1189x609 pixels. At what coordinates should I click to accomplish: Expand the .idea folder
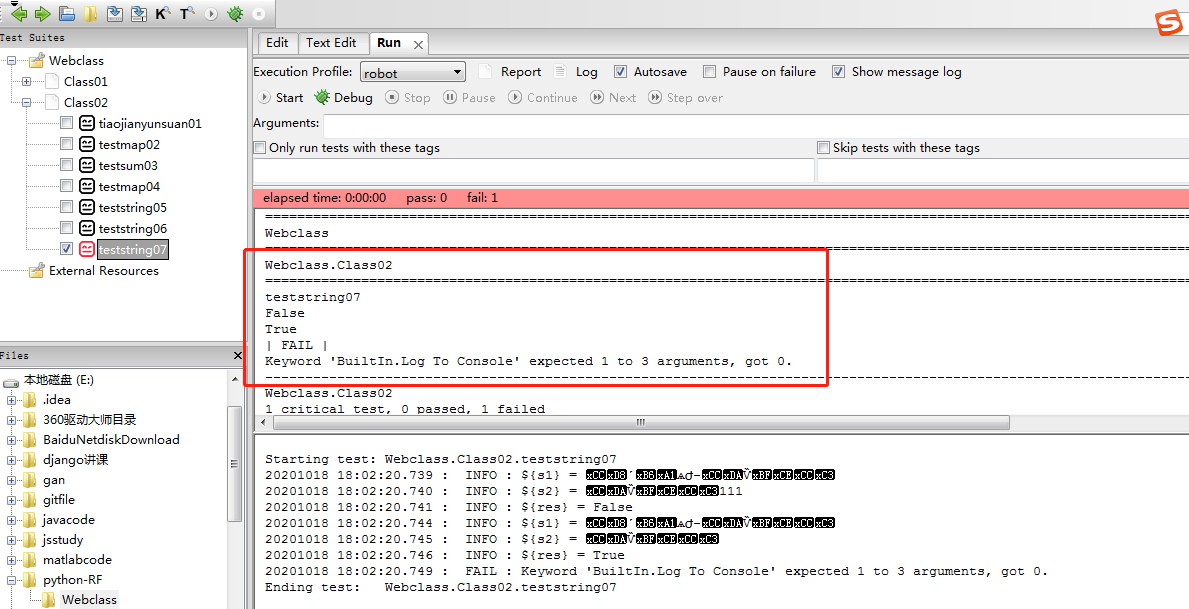(x=11, y=400)
